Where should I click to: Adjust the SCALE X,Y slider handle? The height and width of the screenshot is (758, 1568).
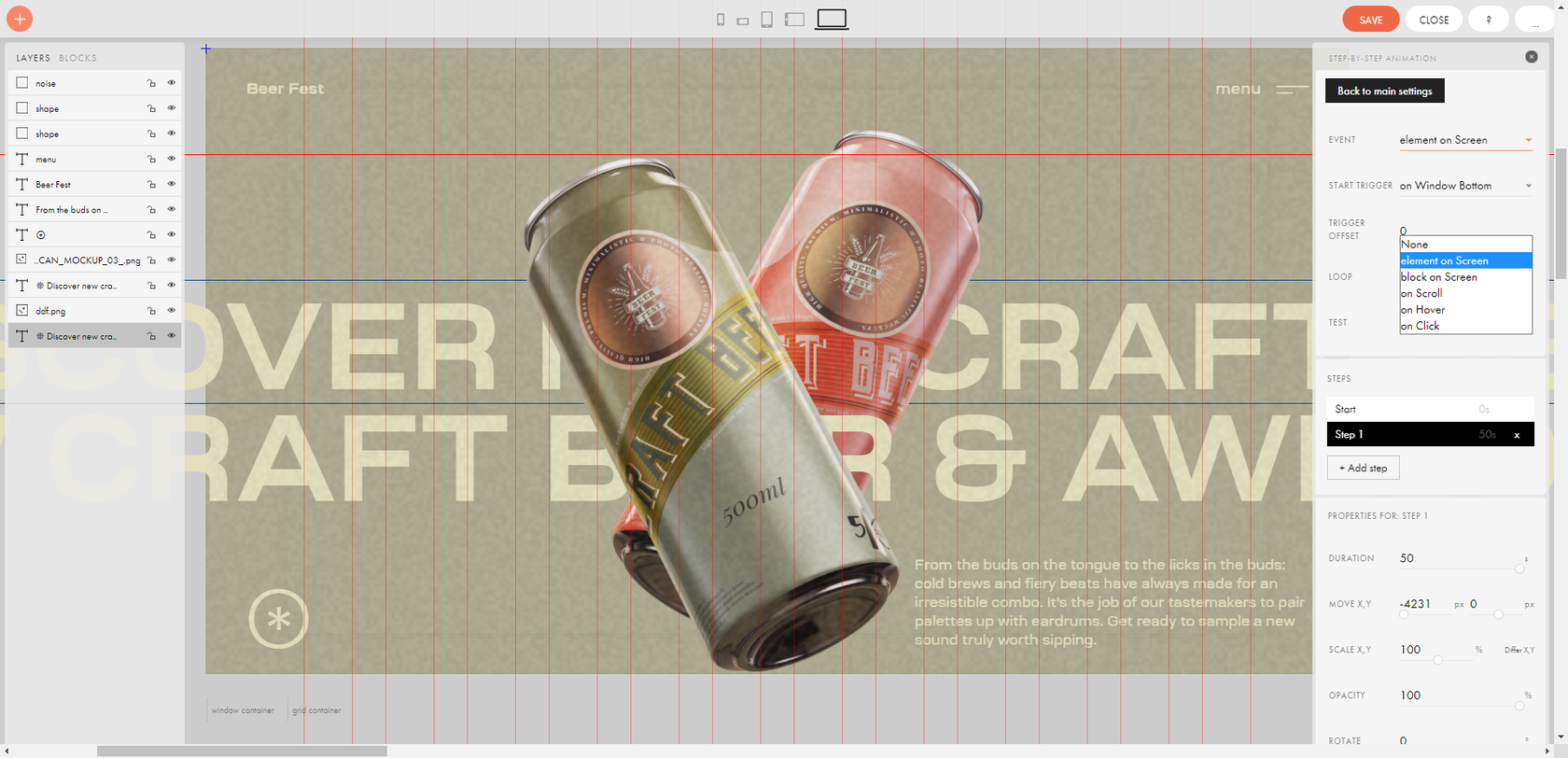[1438, 660]
